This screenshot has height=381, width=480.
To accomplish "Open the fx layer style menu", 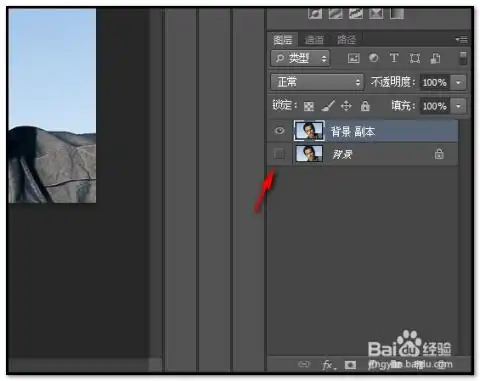I will (328, 365).
